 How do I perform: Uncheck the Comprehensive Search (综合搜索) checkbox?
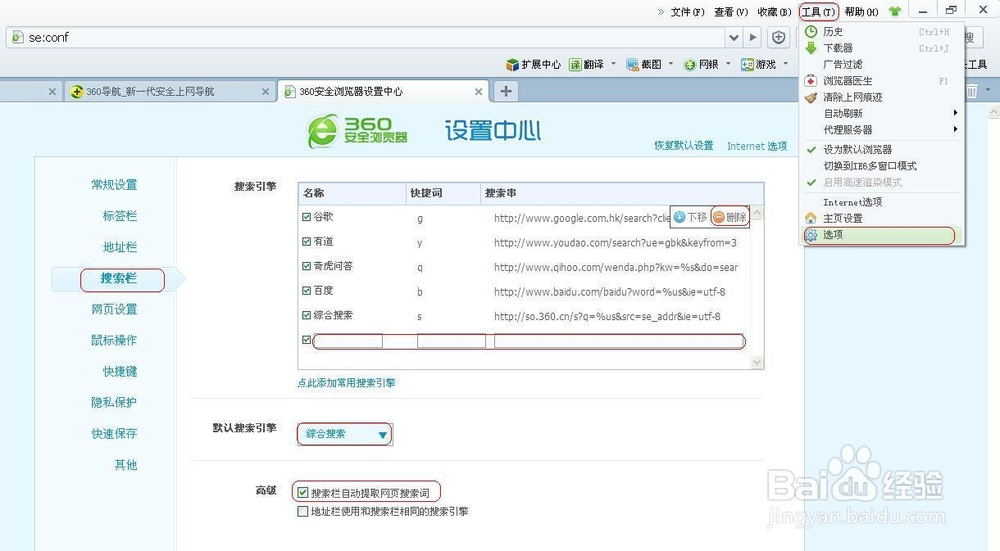point(306,315)
